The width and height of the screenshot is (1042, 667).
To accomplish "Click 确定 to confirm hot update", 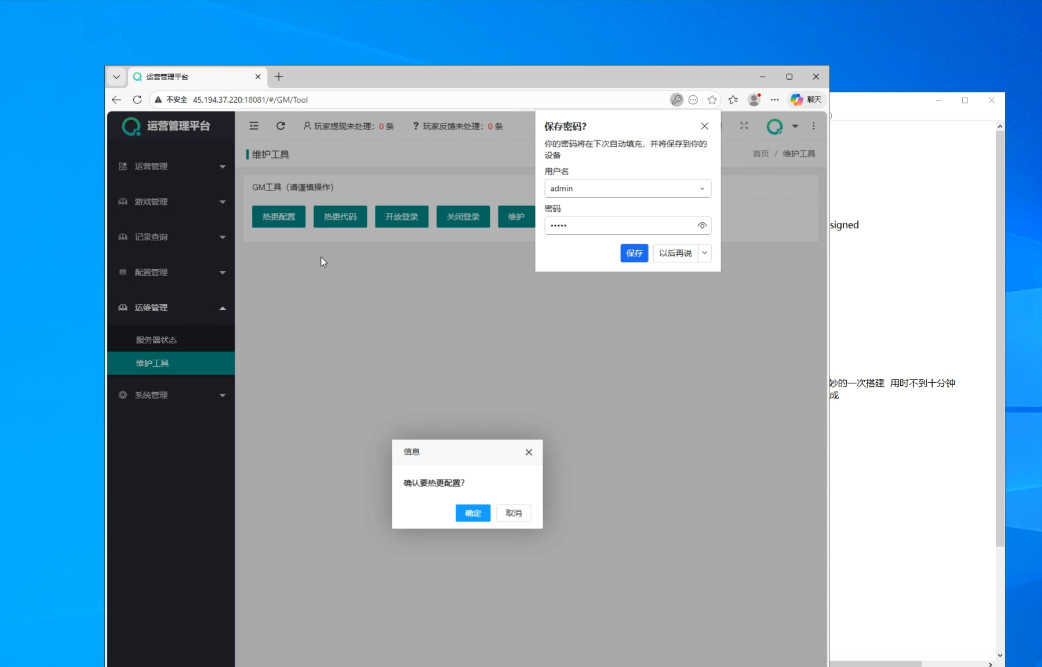I will pos(473,513).
